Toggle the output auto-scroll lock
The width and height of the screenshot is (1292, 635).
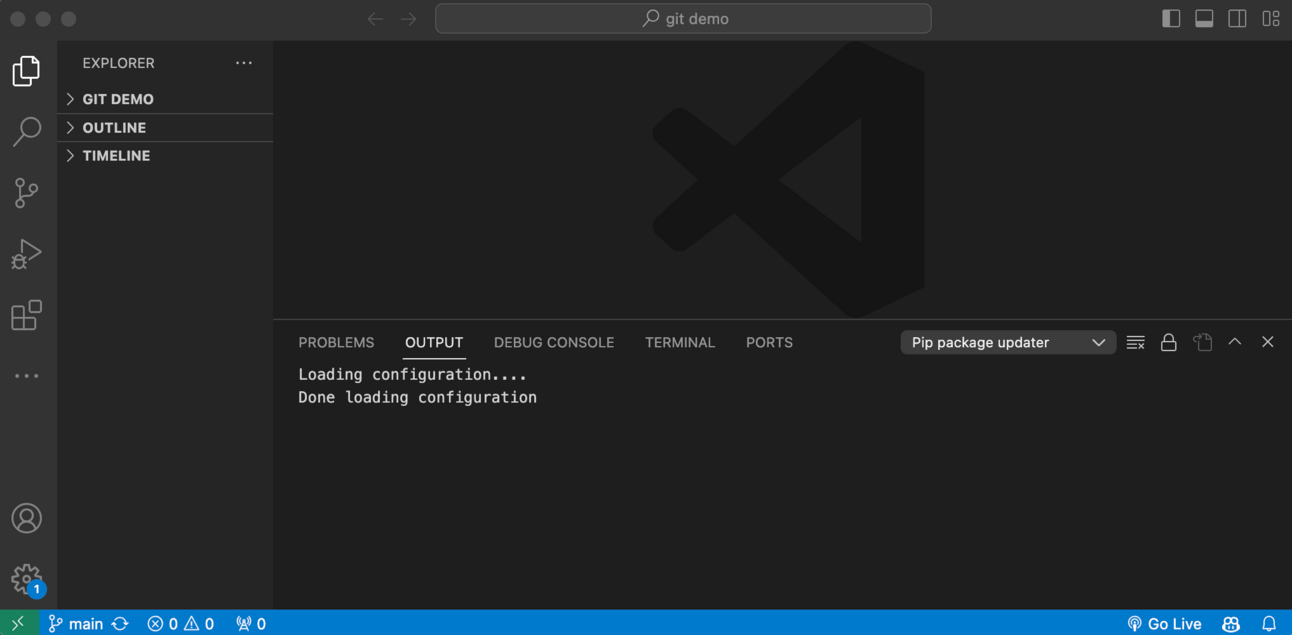click(x=1169, y=342)
